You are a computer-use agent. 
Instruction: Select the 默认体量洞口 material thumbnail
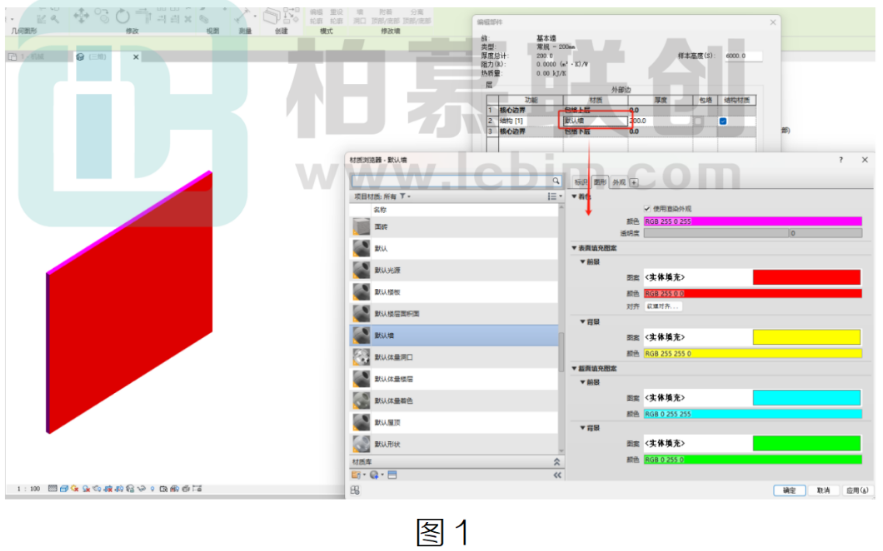tap(362, 357)
